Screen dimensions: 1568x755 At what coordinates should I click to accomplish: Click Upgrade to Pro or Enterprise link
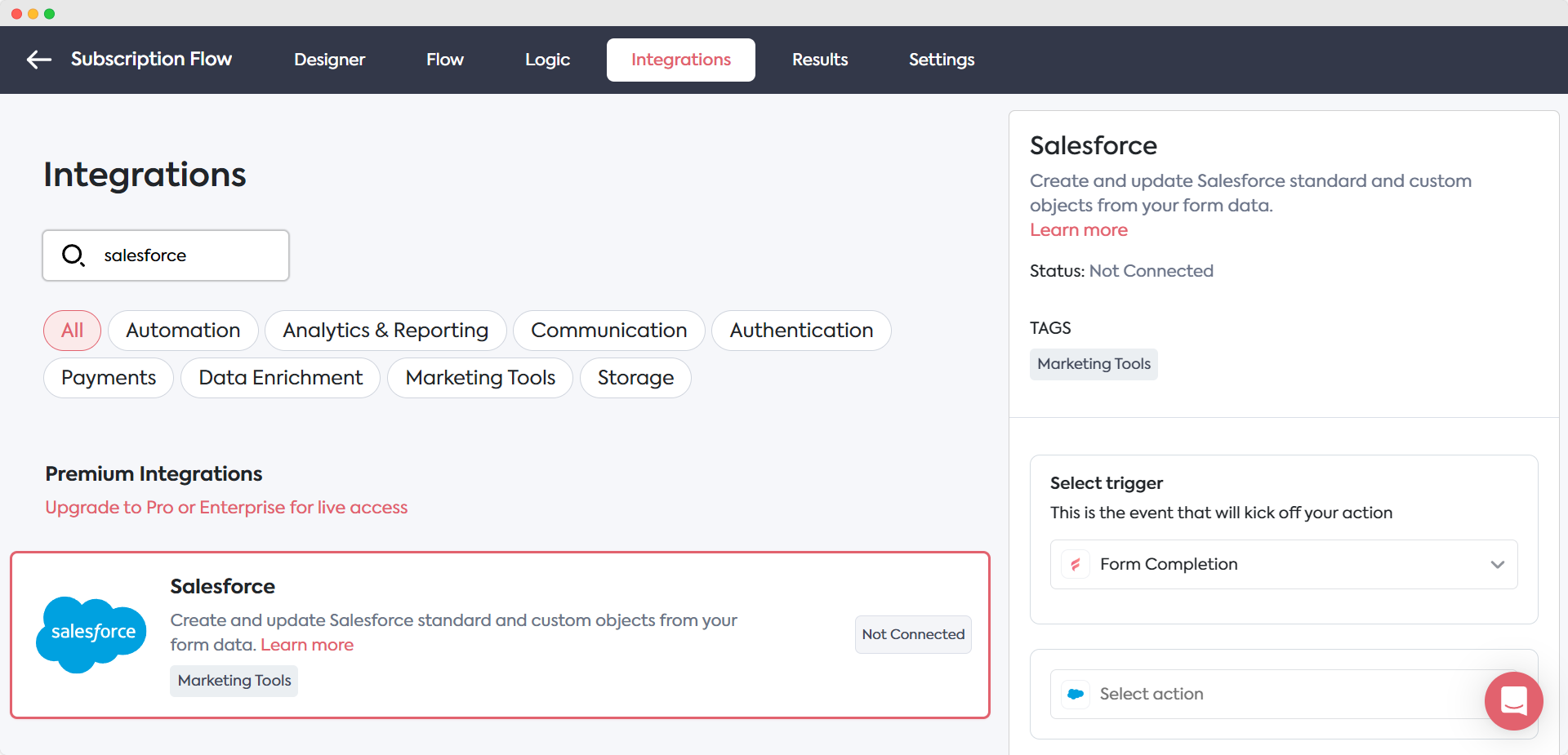tap(226, 507)
